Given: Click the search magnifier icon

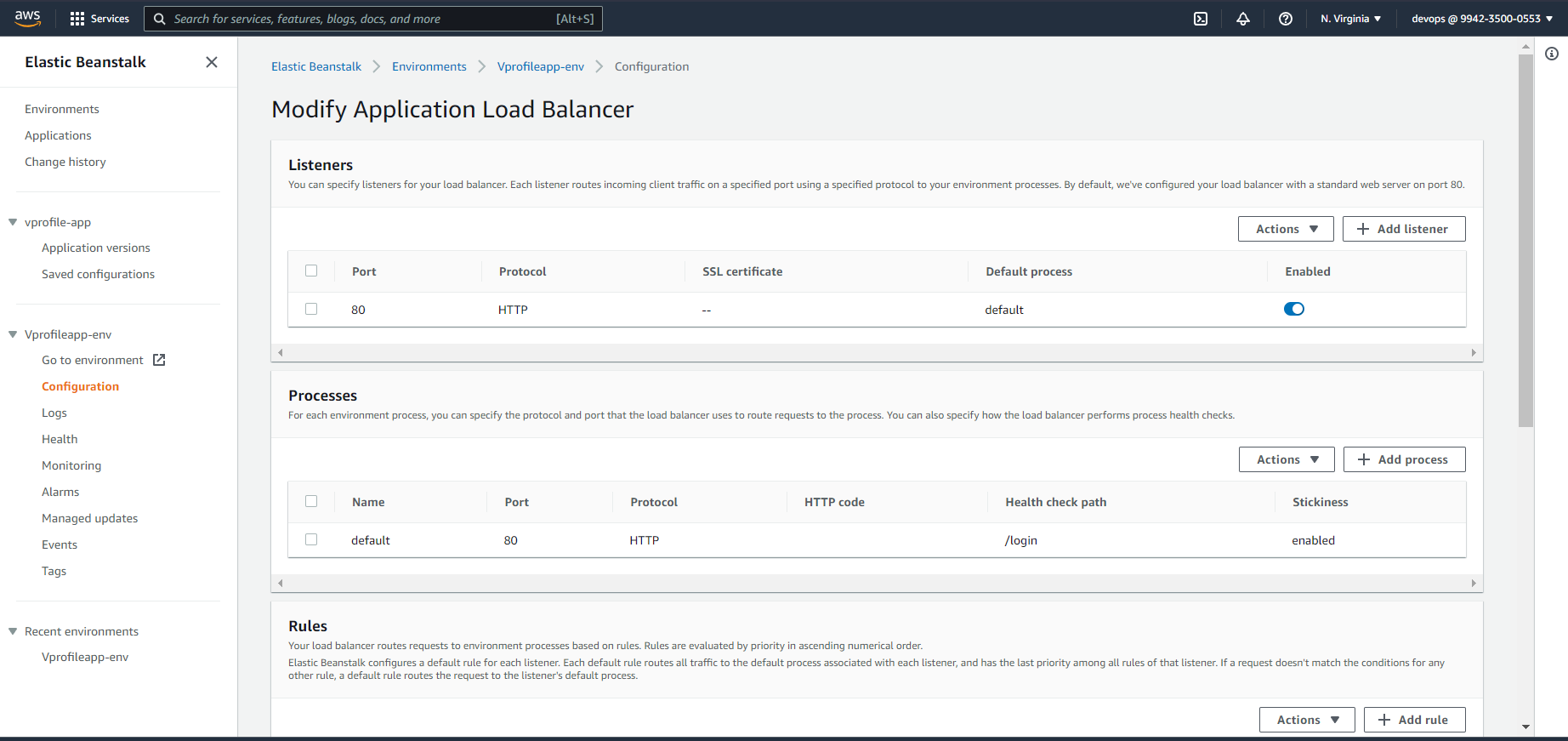Looking at the screenshot, I should (x=159, y=19).
